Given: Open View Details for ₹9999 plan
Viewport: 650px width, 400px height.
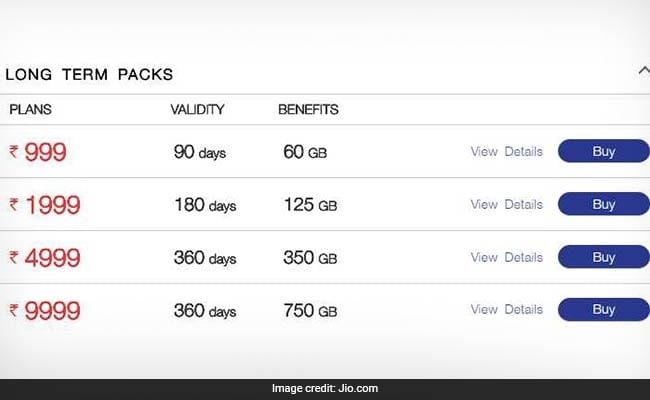Looking at the screenshot, I should point(507,309).
